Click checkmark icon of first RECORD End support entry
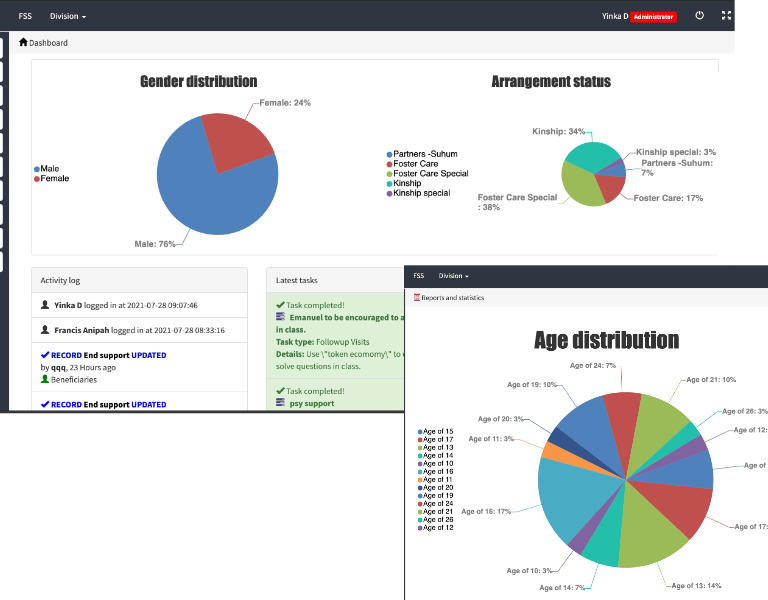The width and height of the screenshot is (768, 600). point(45,355)
